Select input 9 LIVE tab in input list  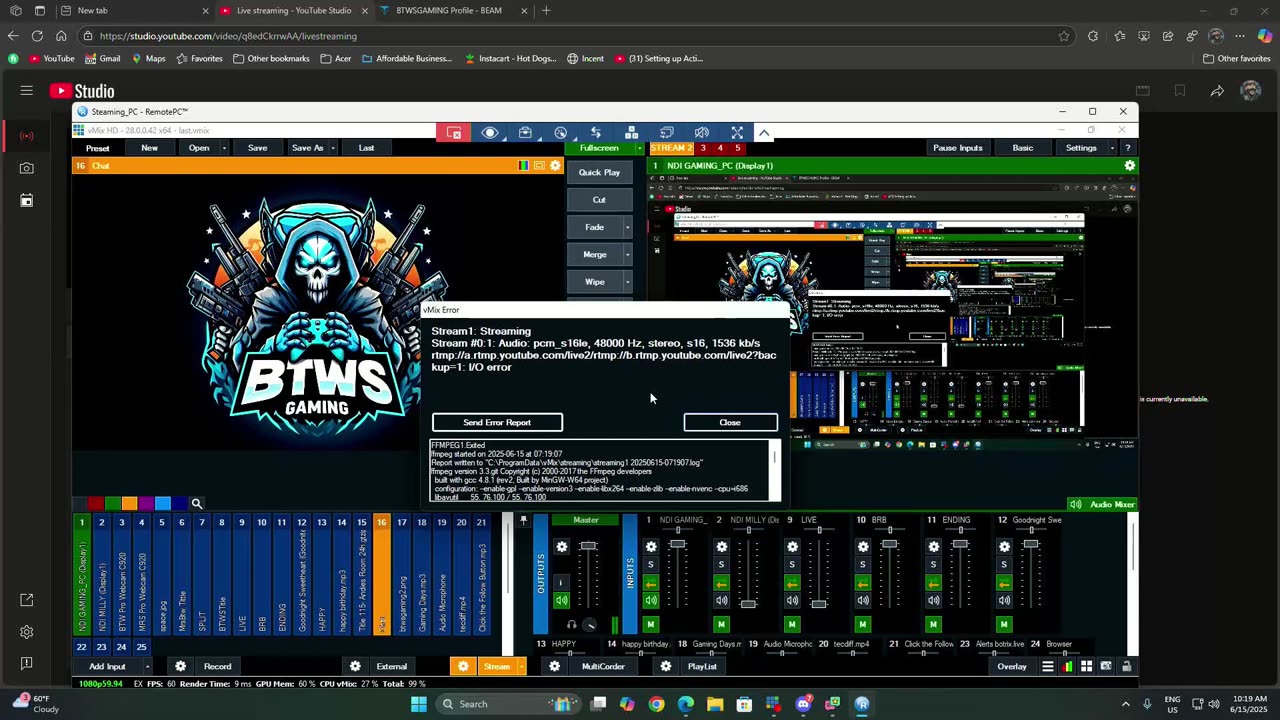pos(241,574)
